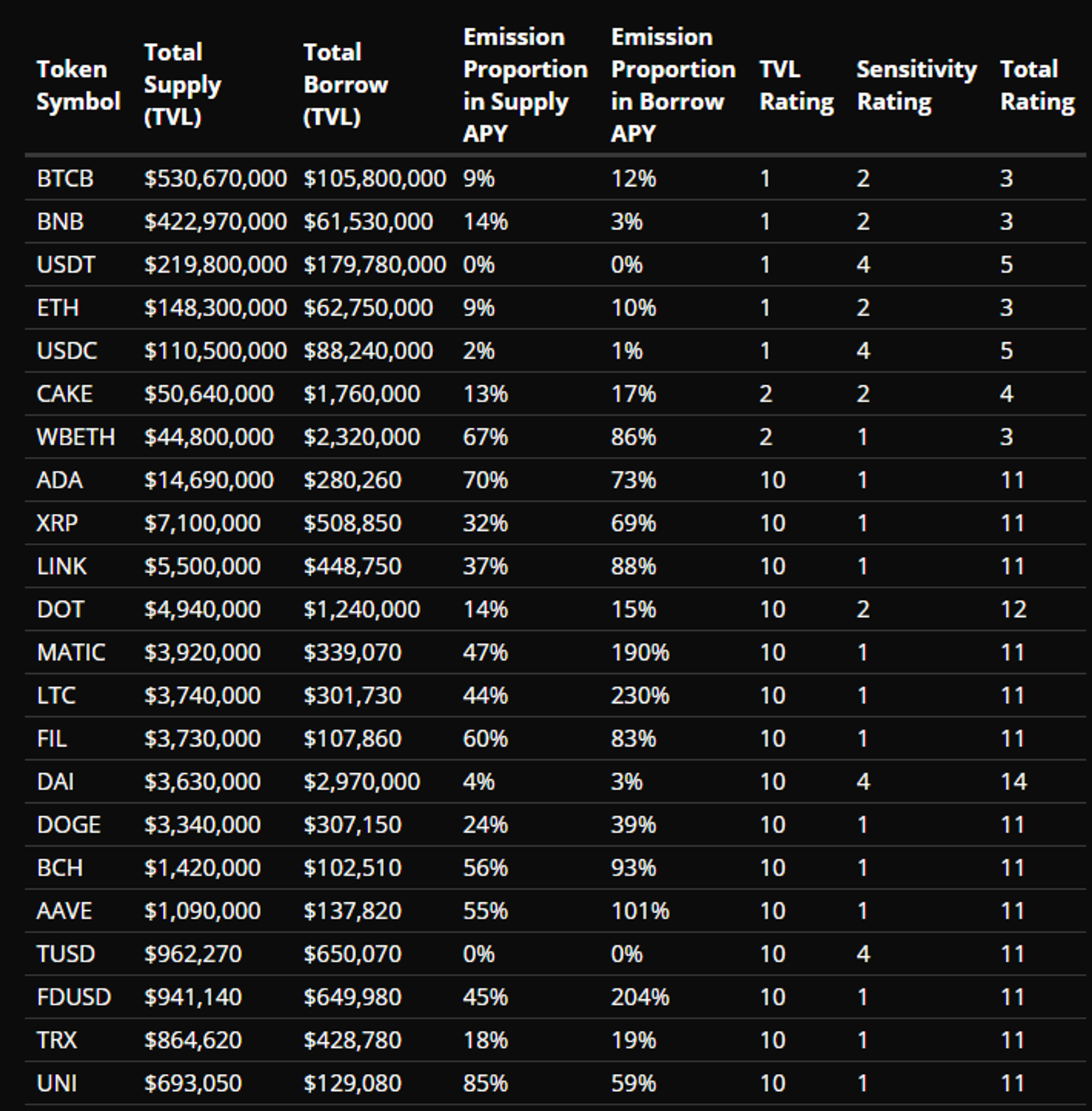Viewport: 1092px width, 1111px height.
Task: Click Emission Proportion in Borrow APY header
Action: (x=673, y=84)
